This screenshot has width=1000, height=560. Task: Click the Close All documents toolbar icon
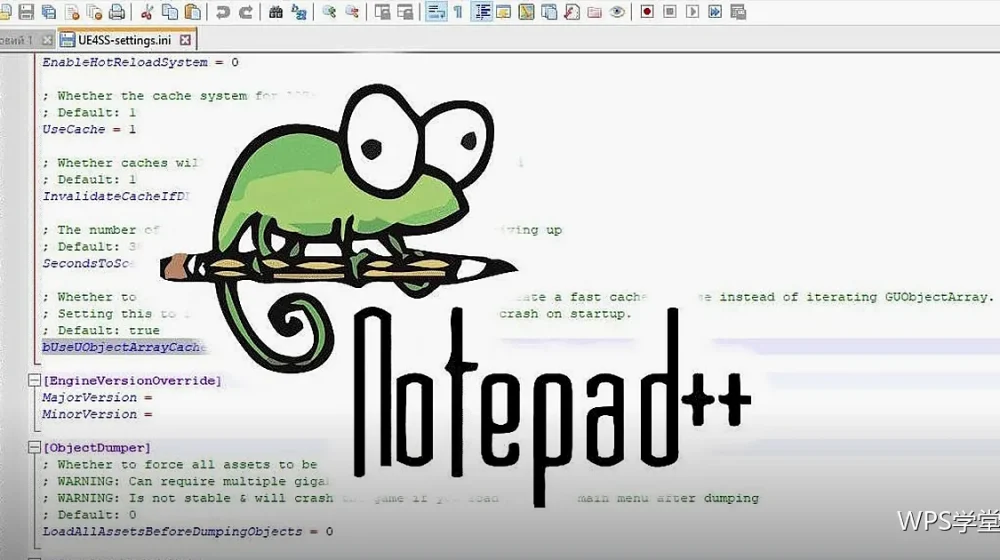pos(94,11)
